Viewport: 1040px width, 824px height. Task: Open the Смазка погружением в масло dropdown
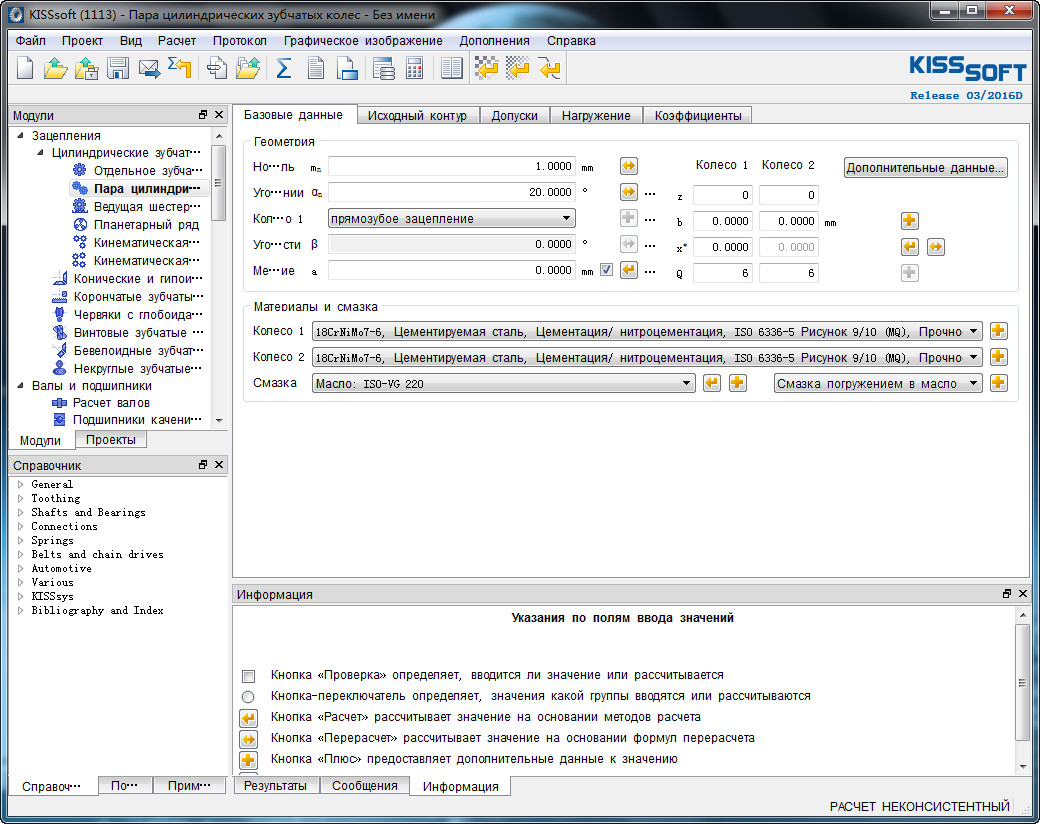pyautogui.click(x=878, y=383)
